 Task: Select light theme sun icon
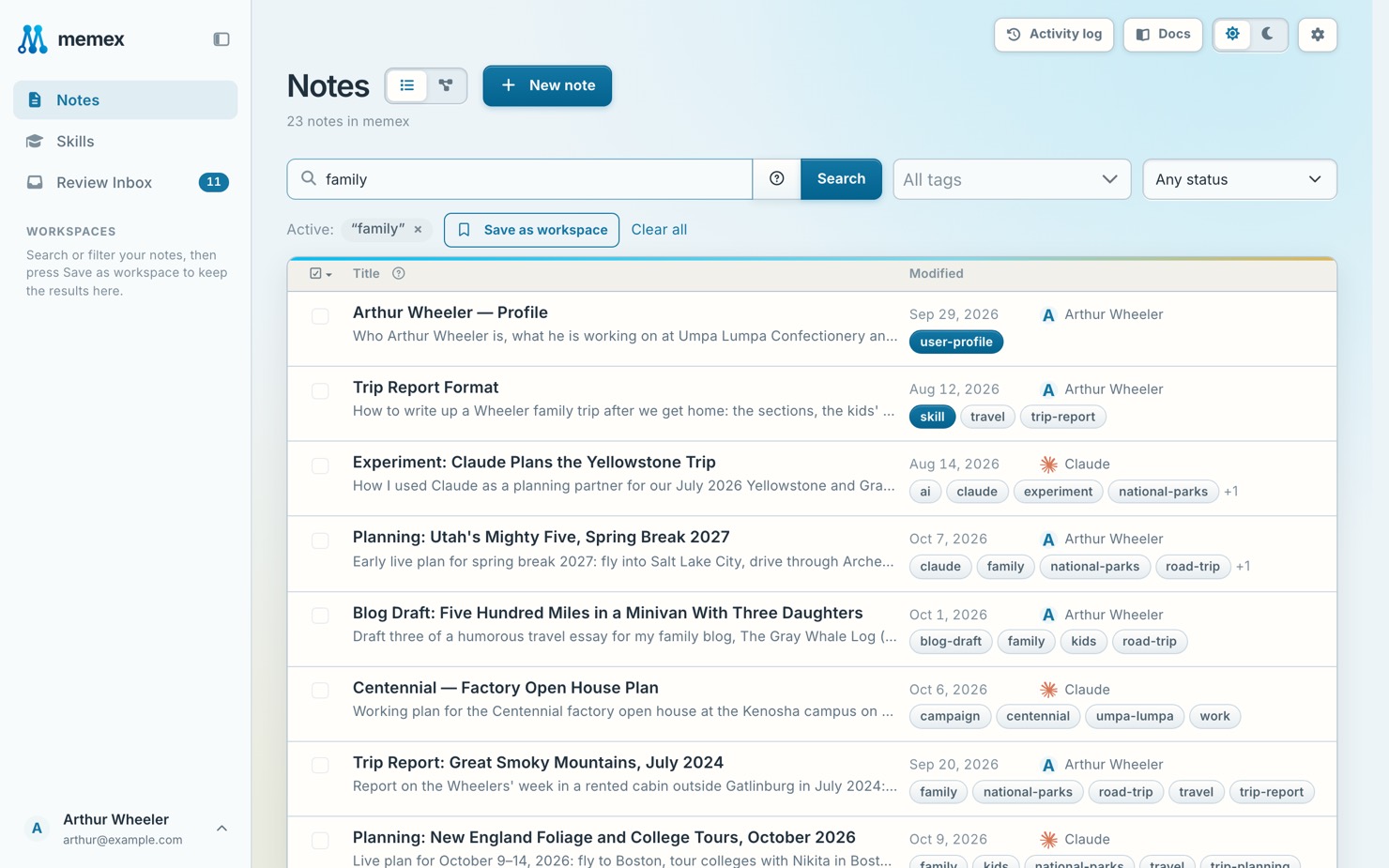coord(1232,35)
